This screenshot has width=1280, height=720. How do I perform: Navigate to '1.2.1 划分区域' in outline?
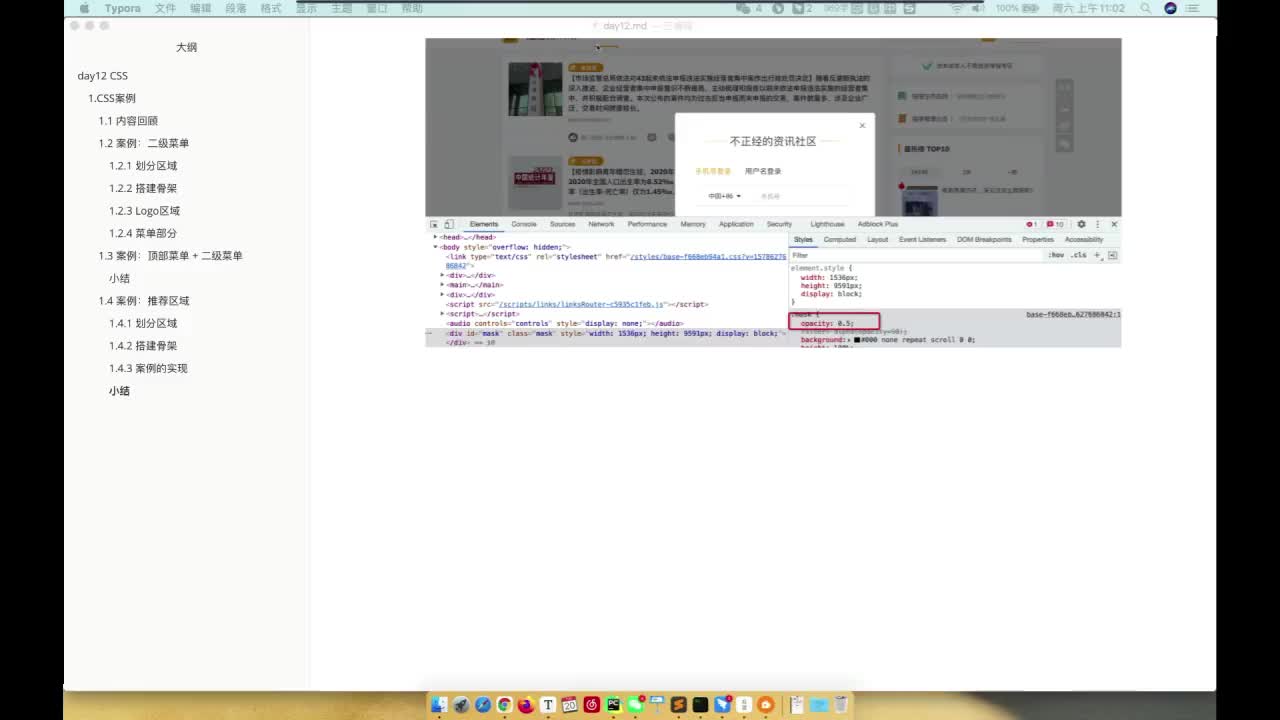(x=143, y=166)
